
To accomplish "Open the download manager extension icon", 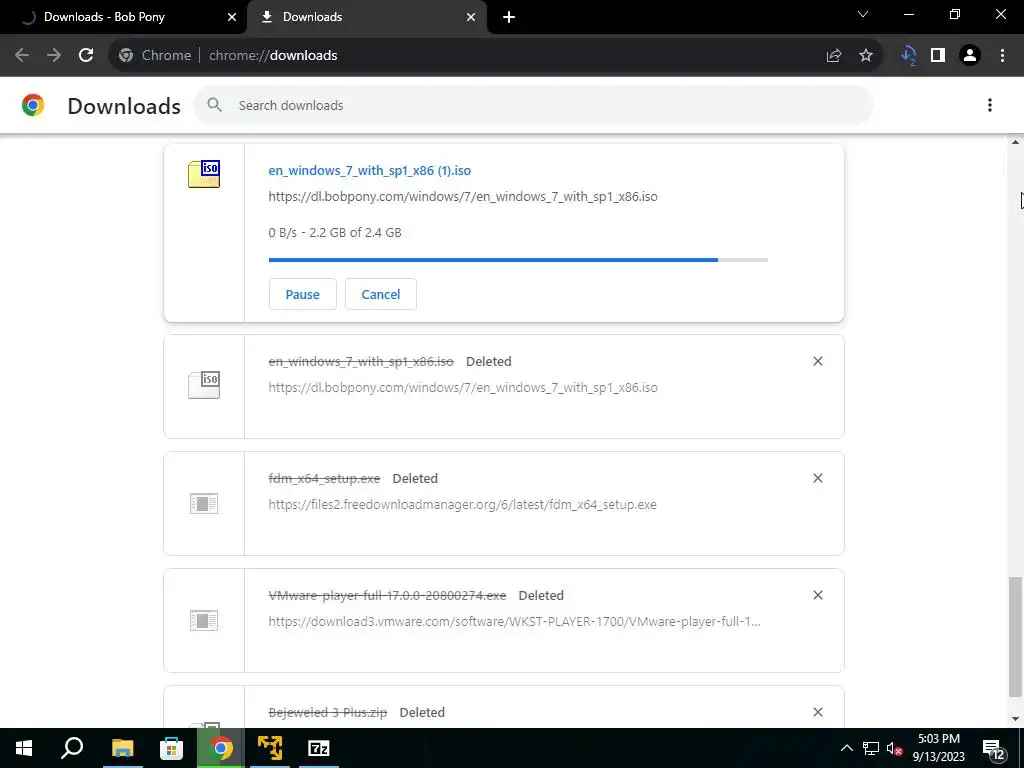I will [x=908, y=56].
